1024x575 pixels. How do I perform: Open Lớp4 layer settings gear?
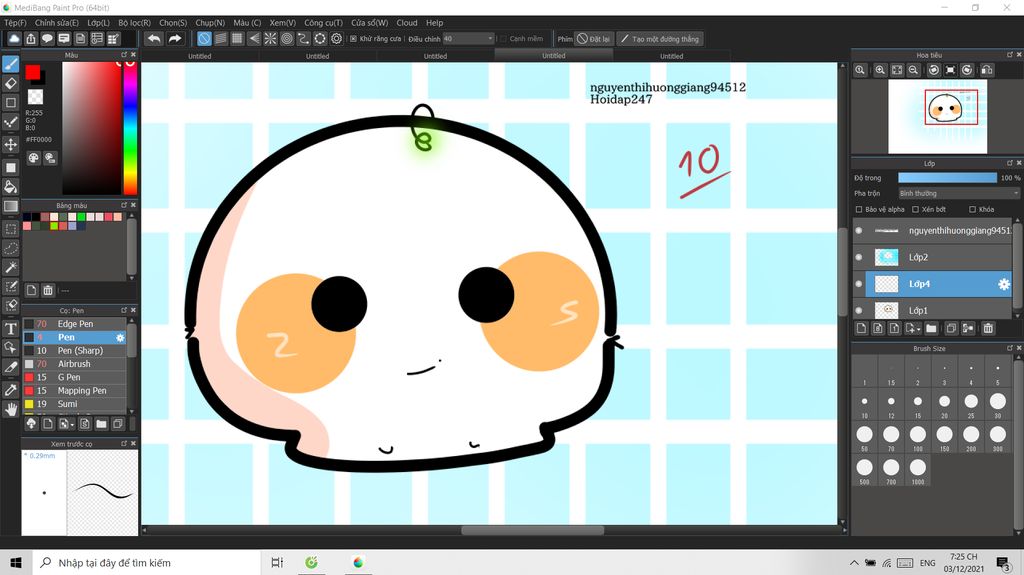1004,284
